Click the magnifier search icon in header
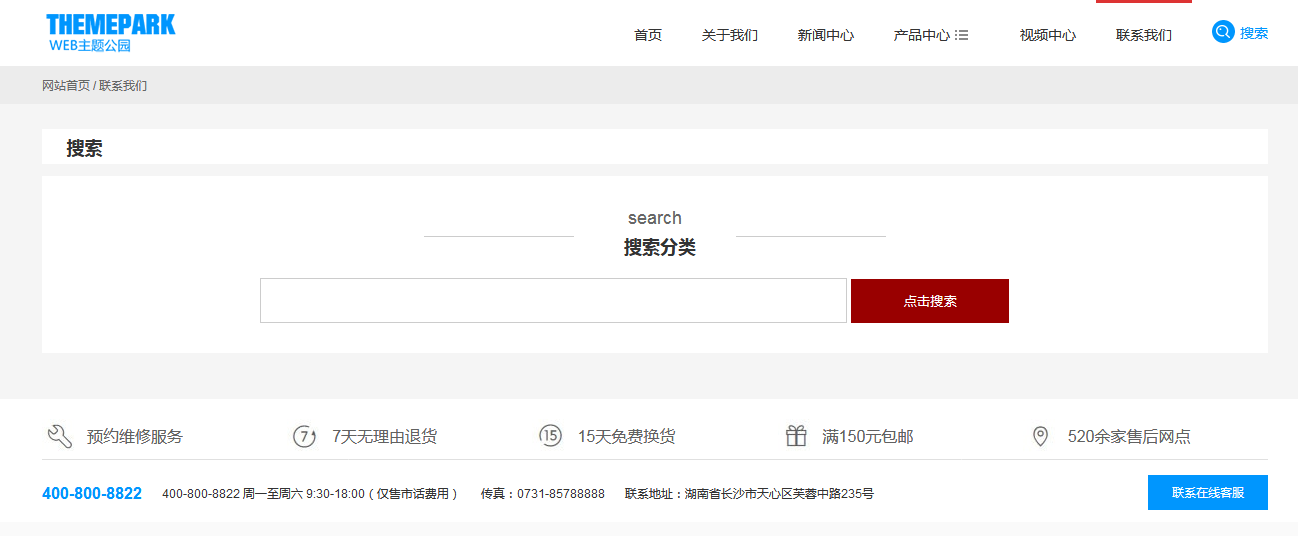1298x536 pixels. point(1222,32)
